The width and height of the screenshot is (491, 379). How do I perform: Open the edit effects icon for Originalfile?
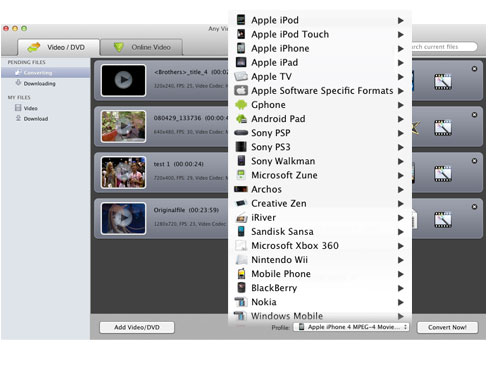pos(443,220)
